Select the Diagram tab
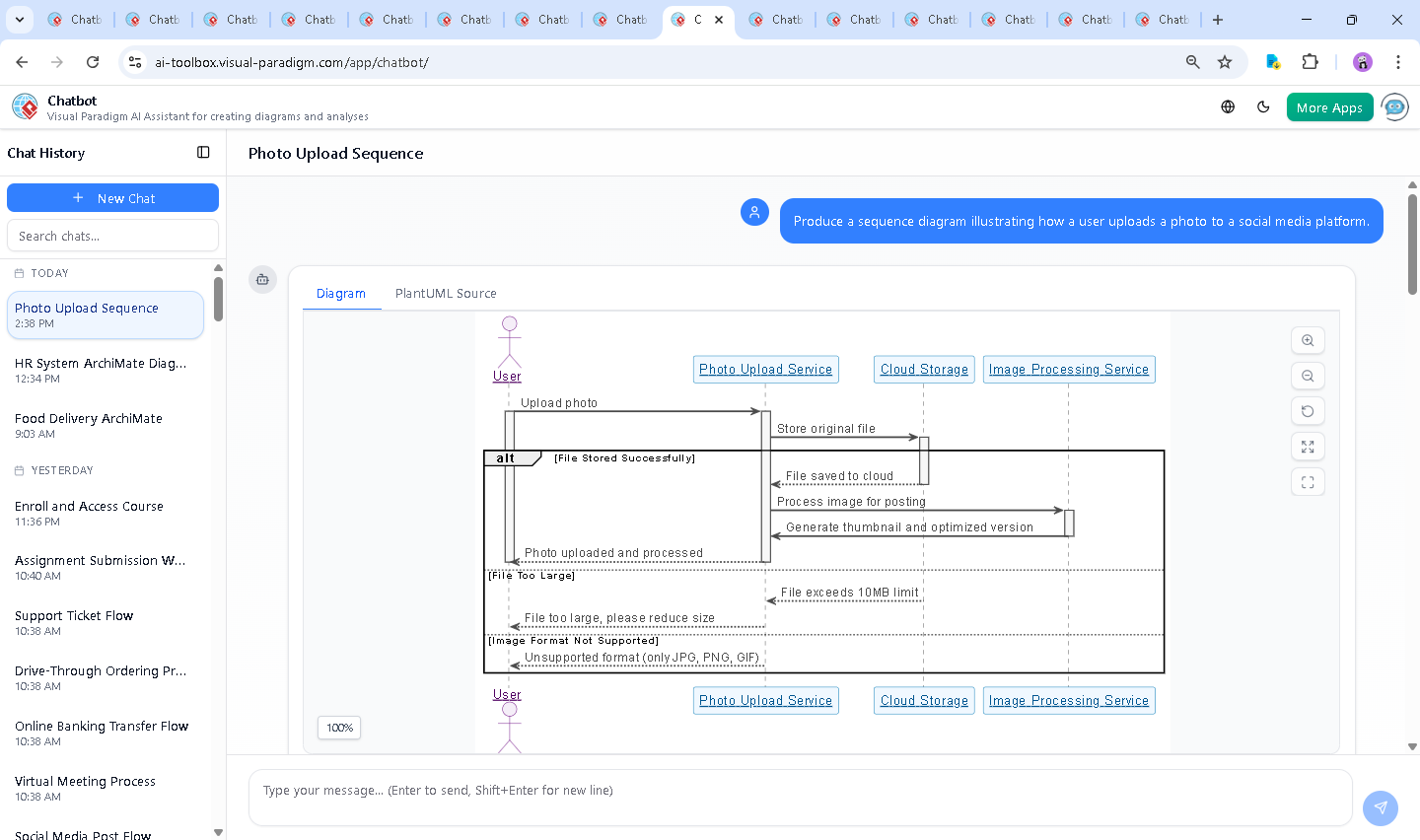 click(341, 294)
